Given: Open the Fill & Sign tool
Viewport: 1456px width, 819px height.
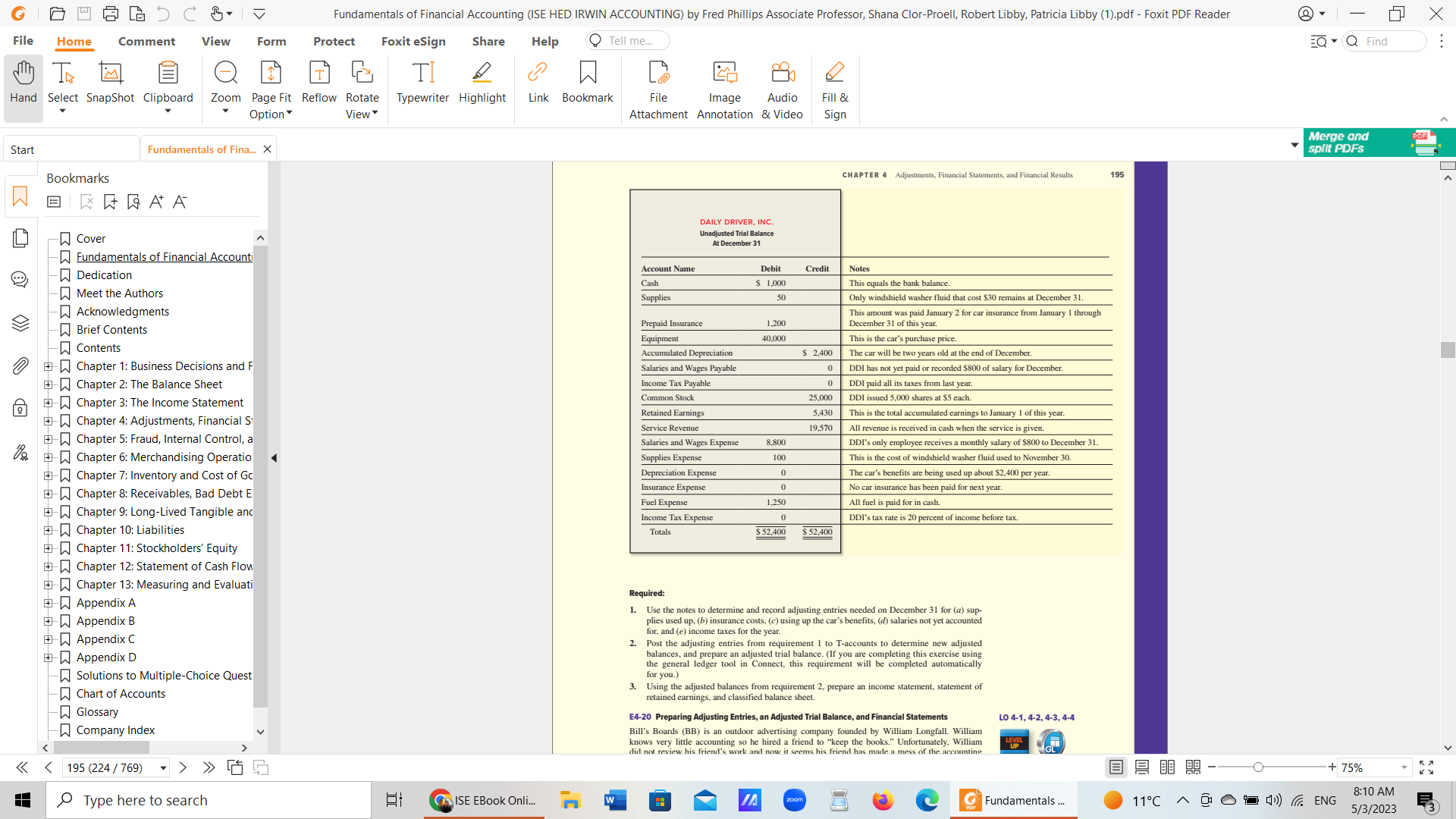Looking at the screenshot, I should [x=834, y=87].
